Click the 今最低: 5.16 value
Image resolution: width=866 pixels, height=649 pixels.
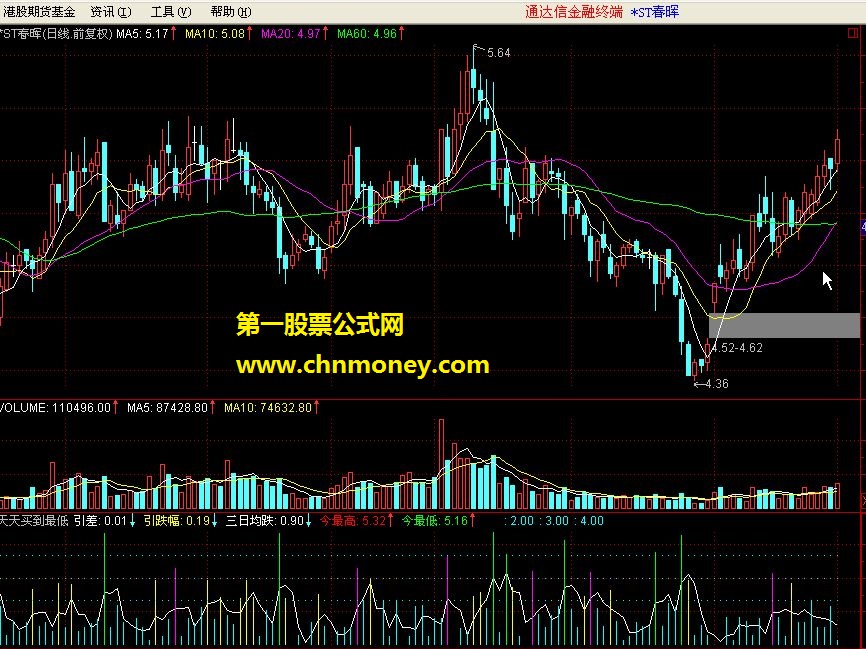pos(438,521)
